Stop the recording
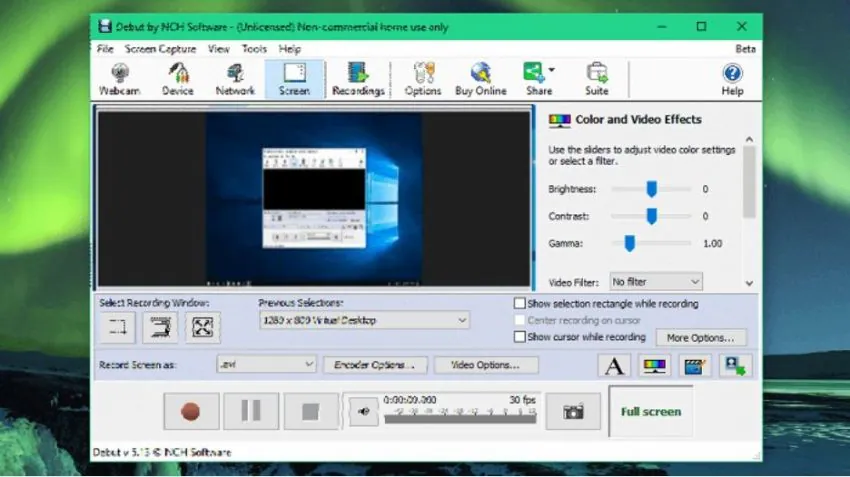This screenshot has width=850, height=477. pos(311,411)
